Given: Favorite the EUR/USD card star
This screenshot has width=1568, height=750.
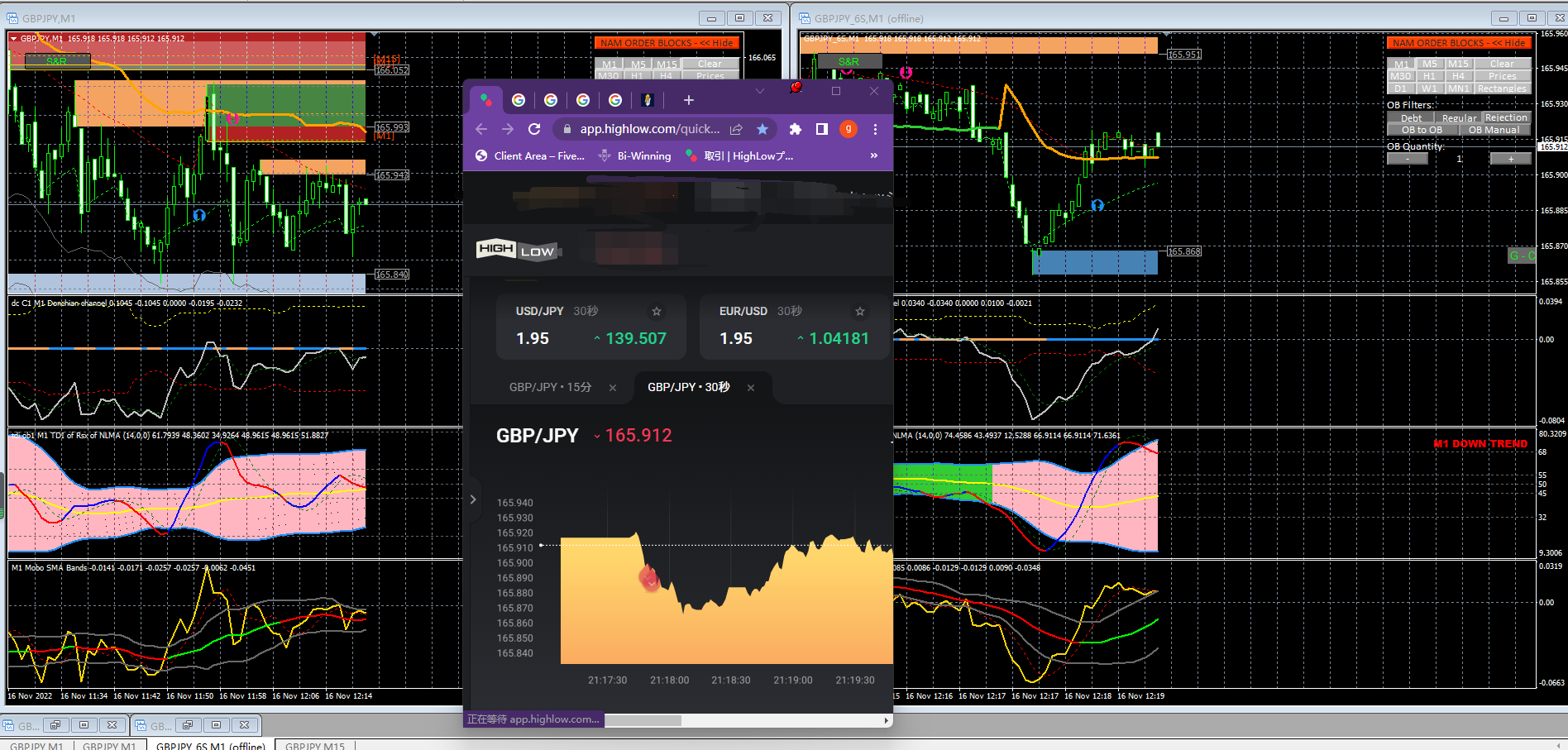Looking at the screenshot, I should [x=860, y=312].
